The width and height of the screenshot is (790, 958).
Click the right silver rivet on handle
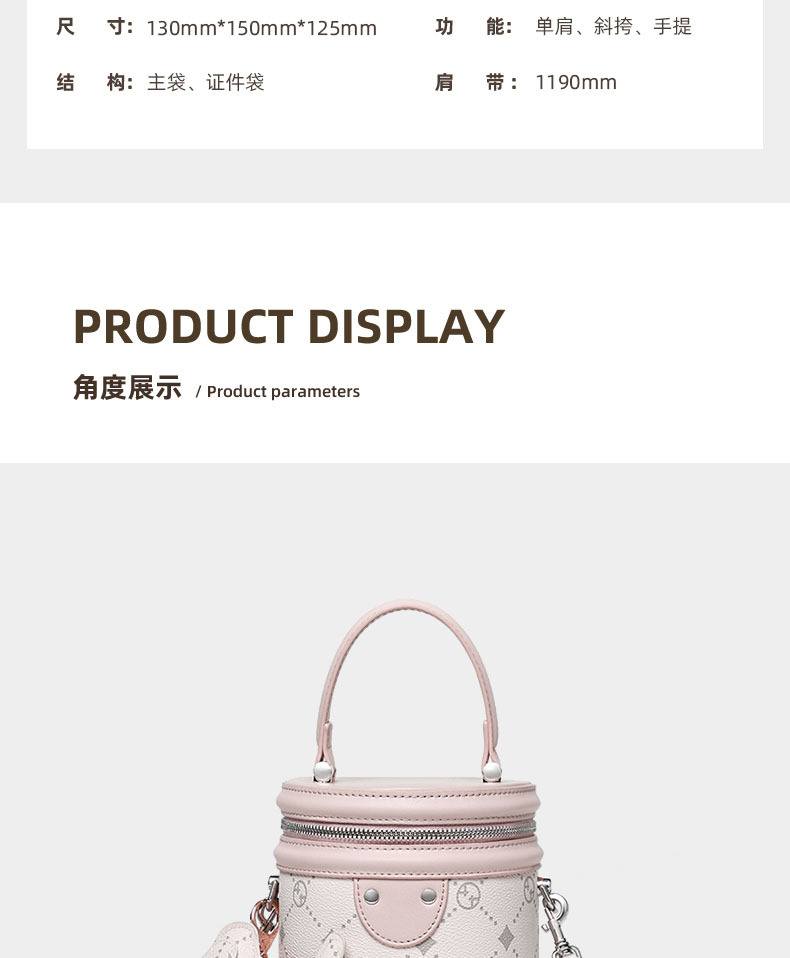click(492, 771)
